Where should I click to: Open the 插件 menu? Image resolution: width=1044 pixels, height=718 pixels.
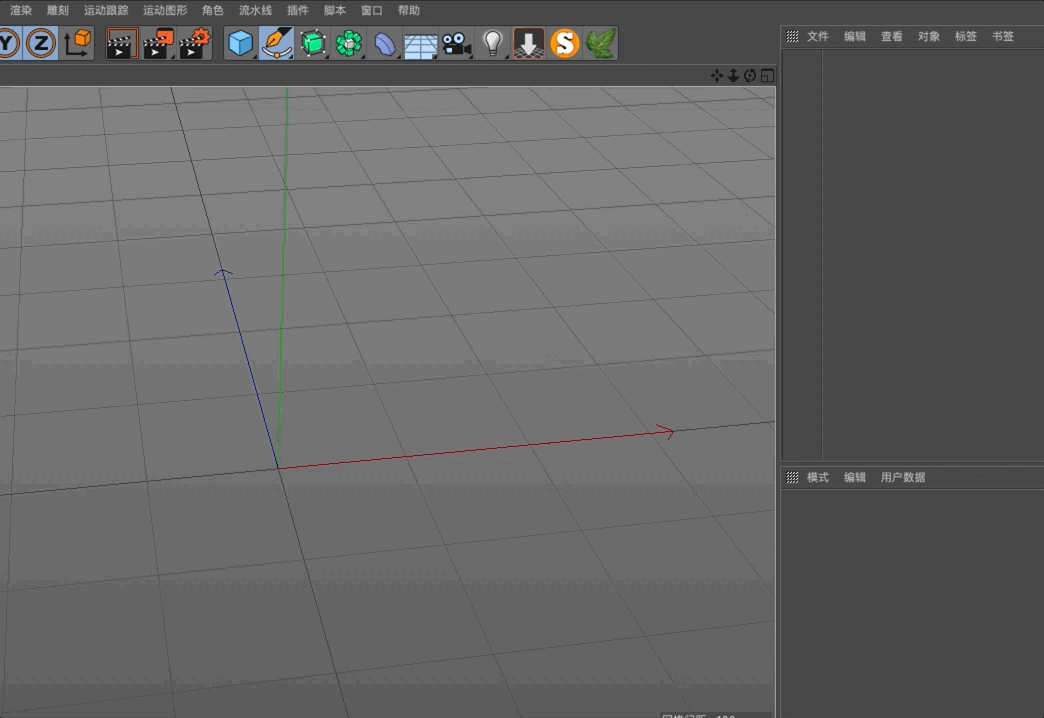(x=298, y=11)
